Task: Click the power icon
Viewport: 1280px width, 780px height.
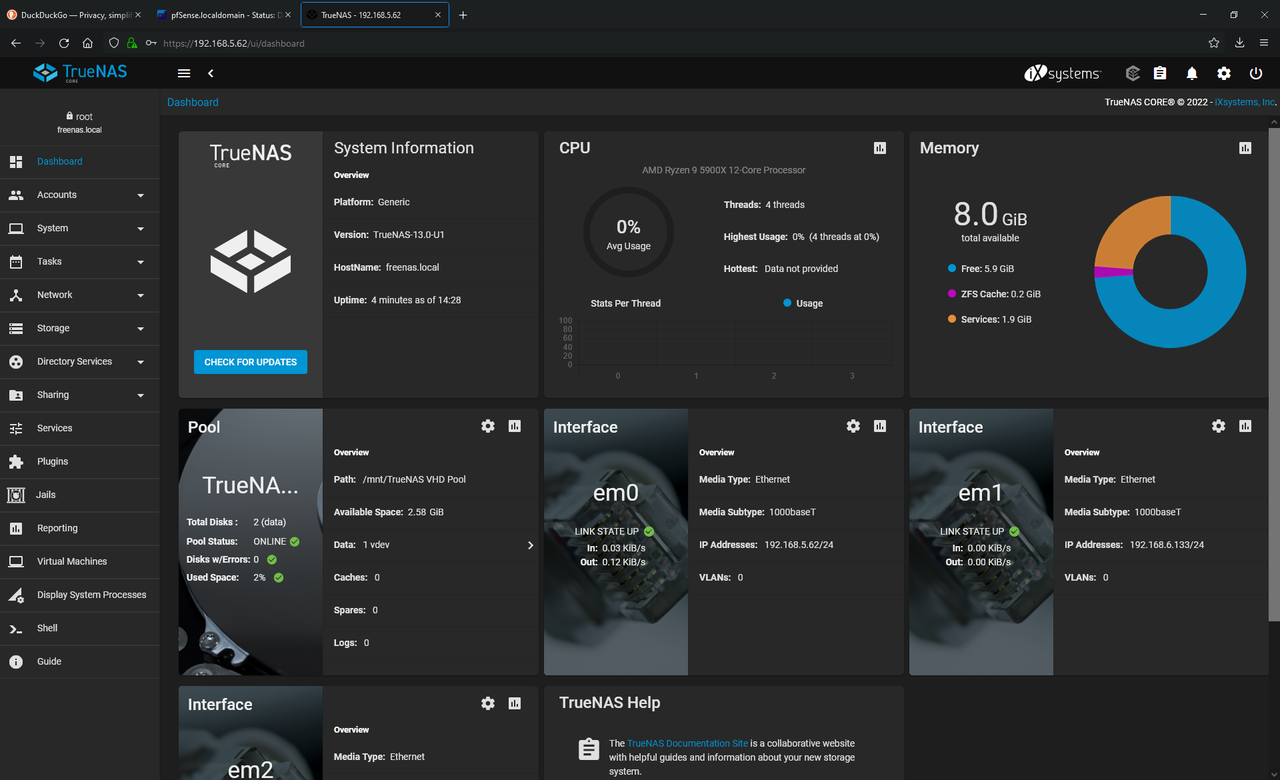Action: point(1256,73)
